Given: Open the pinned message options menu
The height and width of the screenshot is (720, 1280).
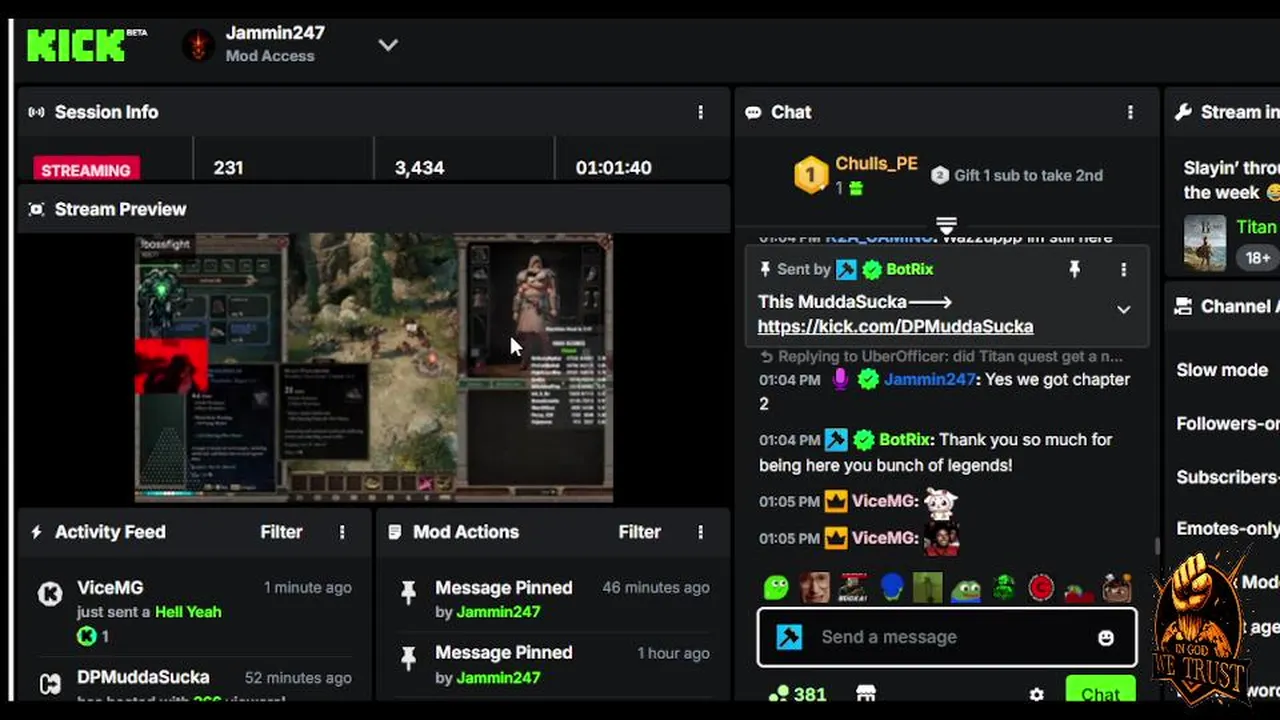Looking at the screenshot, I should [1124, 269].
